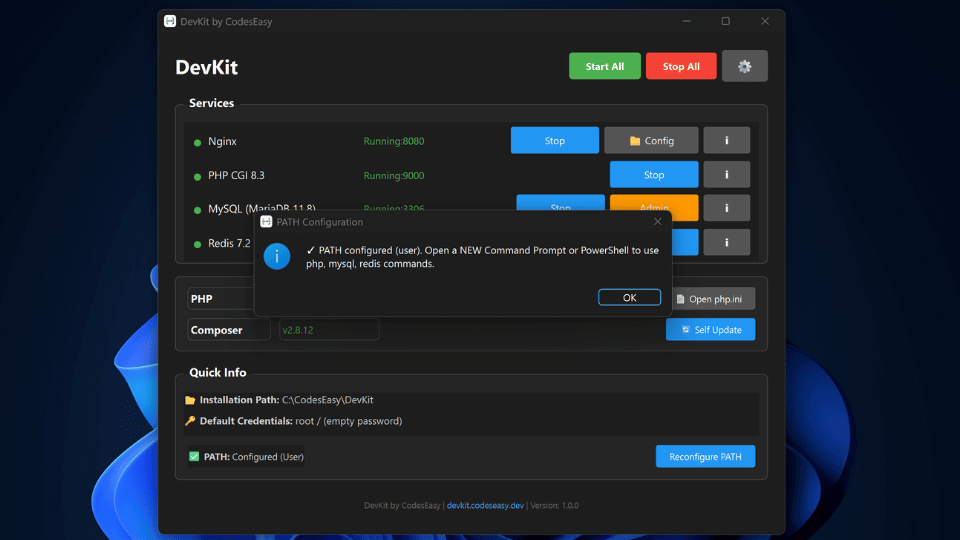Screen dimensions: 960x540
Task: Stop the MySQL MariaDB service
Action: pyautogui.click(x=560, y=203)
